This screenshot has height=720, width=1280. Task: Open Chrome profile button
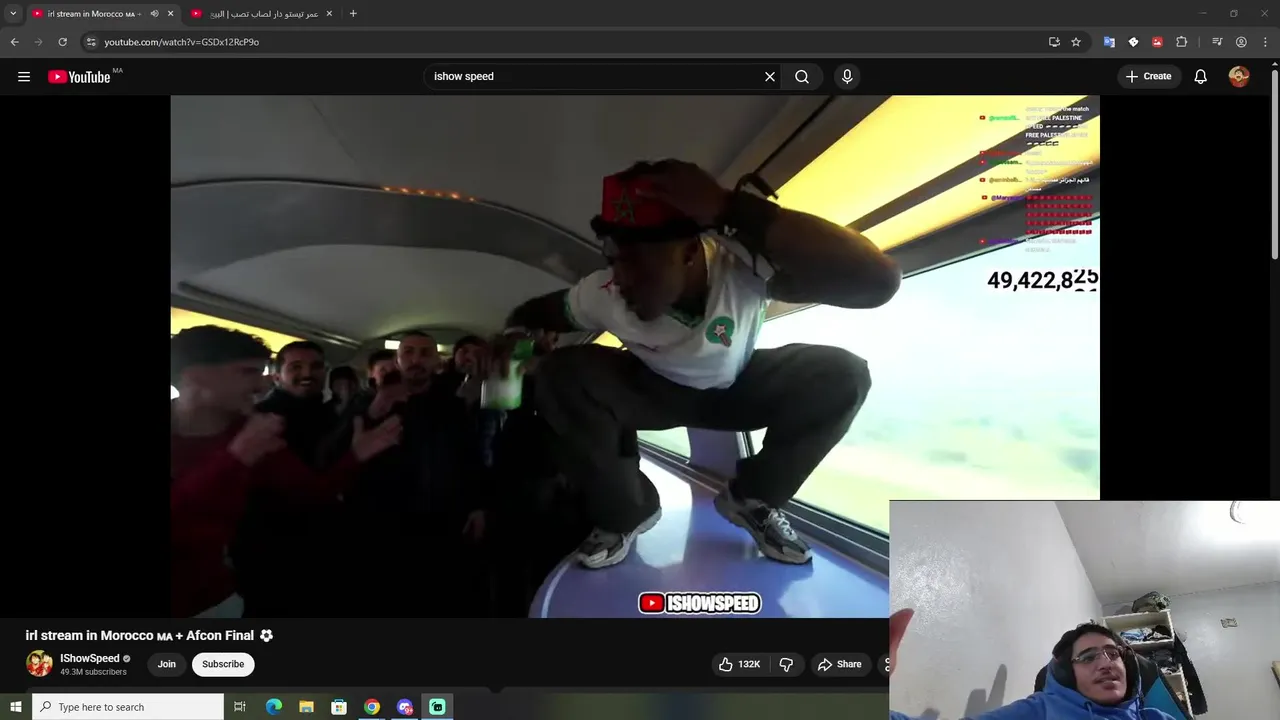(1241, 42)
